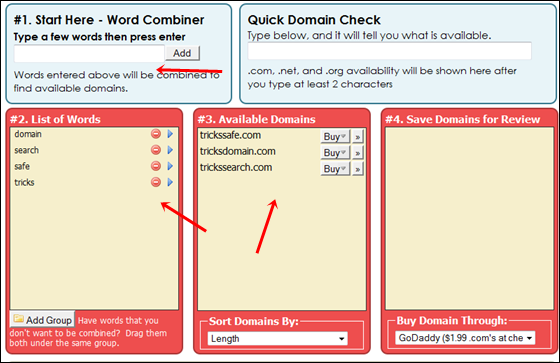Remove the word "domain" with red minus icon
Screen dimensions: 560x363
156,134
